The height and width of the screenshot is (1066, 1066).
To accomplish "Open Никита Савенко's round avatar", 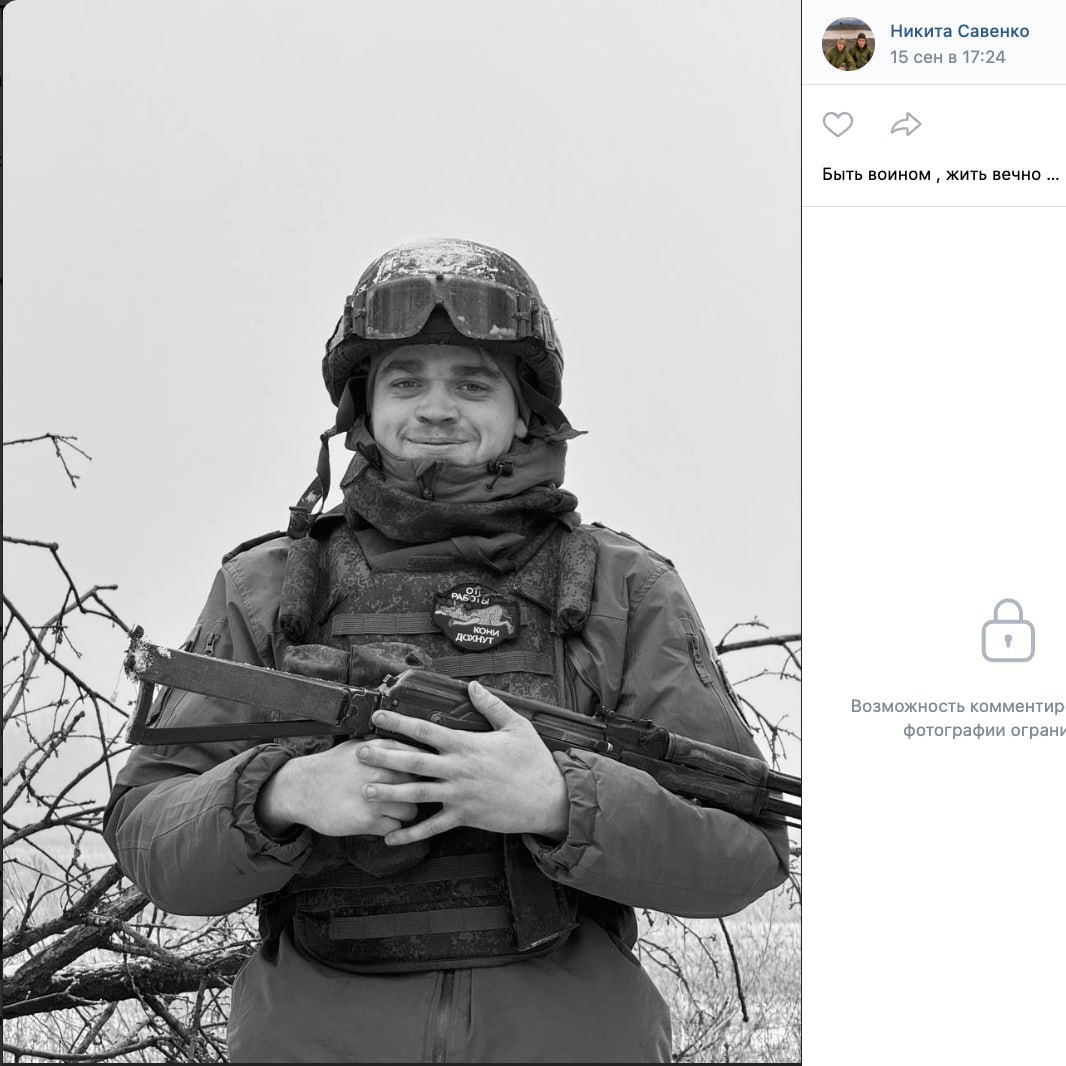I will coord(848,44).
